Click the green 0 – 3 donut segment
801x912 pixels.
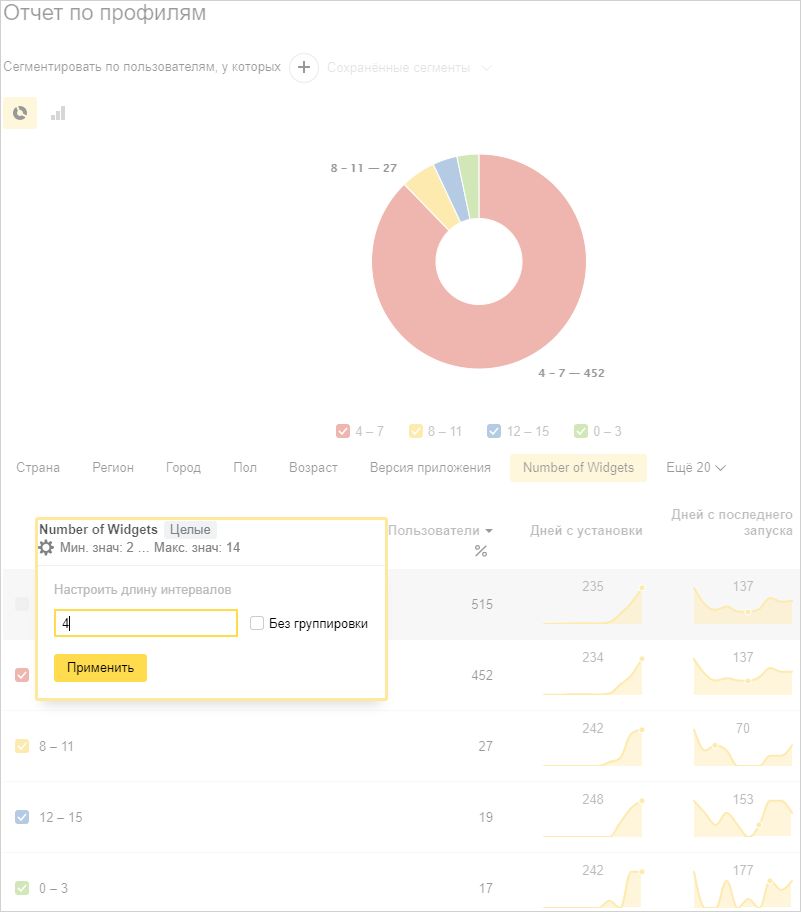pyautogui.click(x=470, y=186)
